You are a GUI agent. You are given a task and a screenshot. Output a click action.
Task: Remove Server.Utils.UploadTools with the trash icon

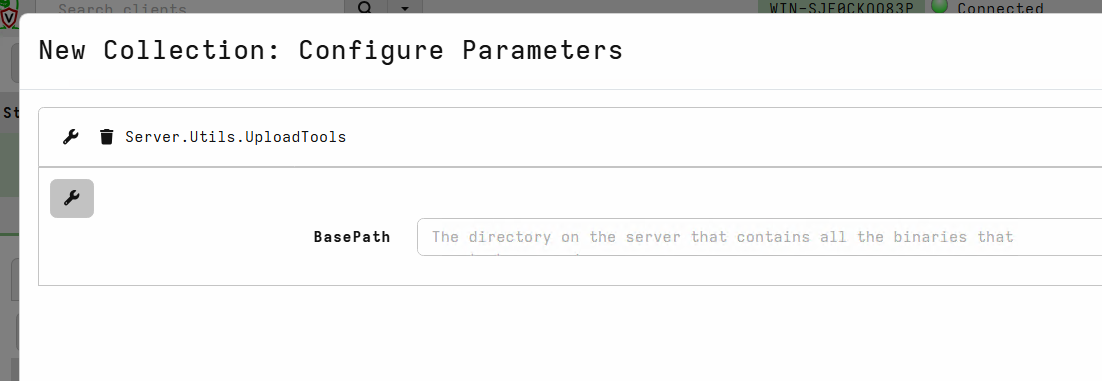click(x=106, y=137)
